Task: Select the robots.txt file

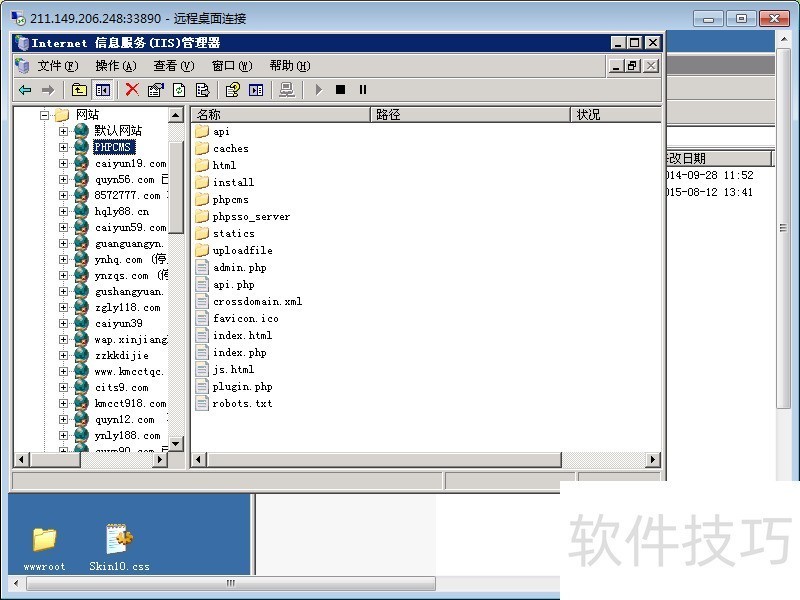Action: pos(234,404)
